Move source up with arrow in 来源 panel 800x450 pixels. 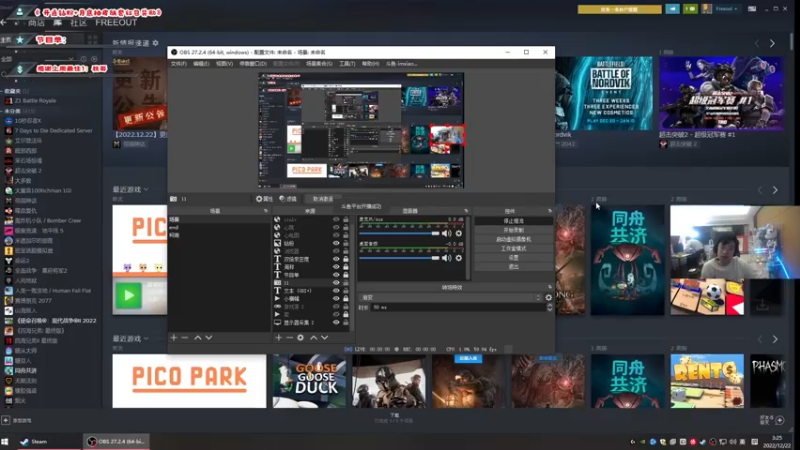(314, 337)
